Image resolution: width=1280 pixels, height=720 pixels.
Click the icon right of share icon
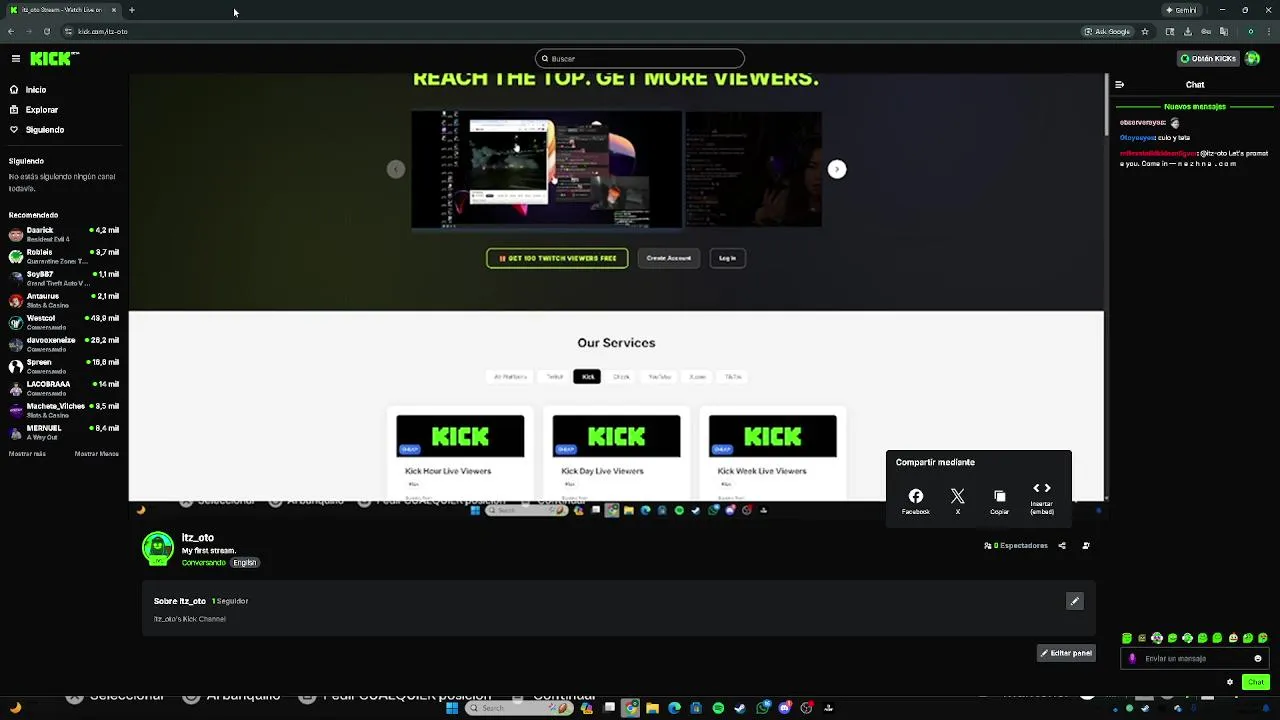[1086, 546]
